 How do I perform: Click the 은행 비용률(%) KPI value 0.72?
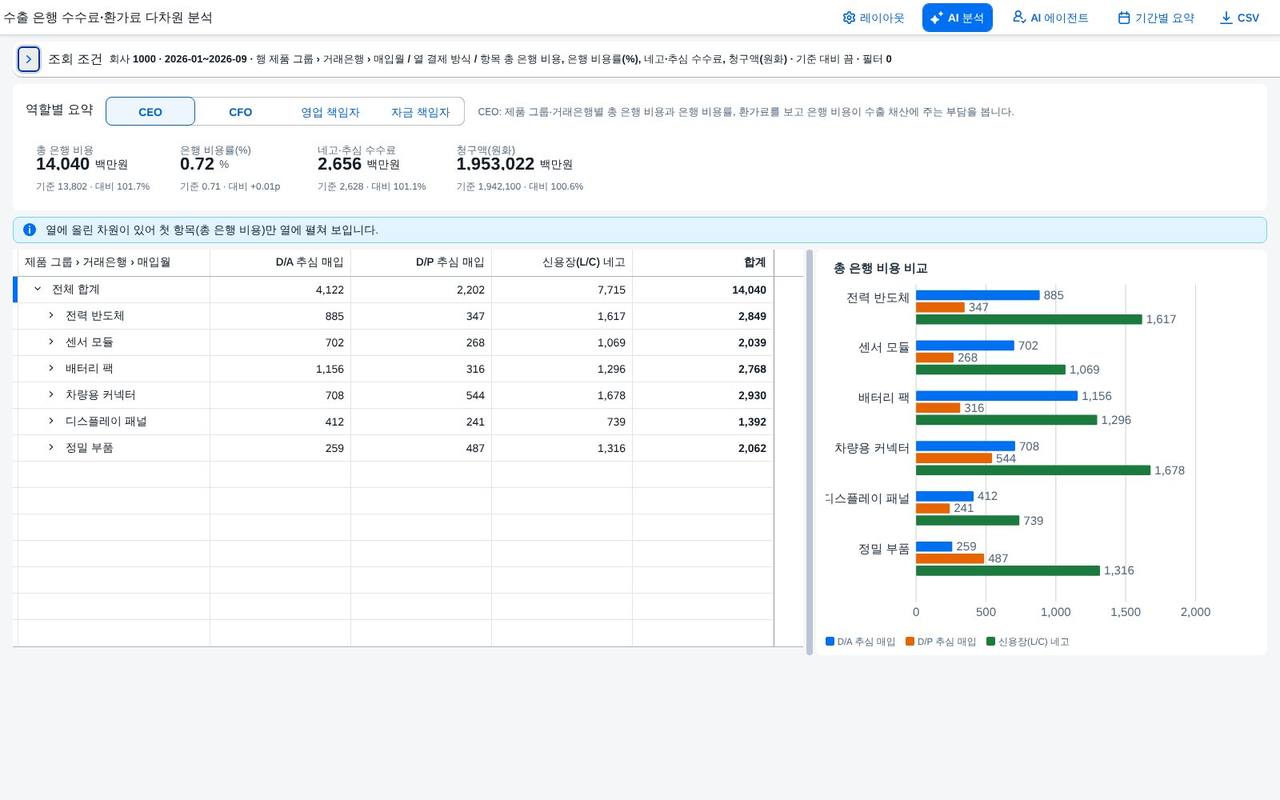coord(197,164)
